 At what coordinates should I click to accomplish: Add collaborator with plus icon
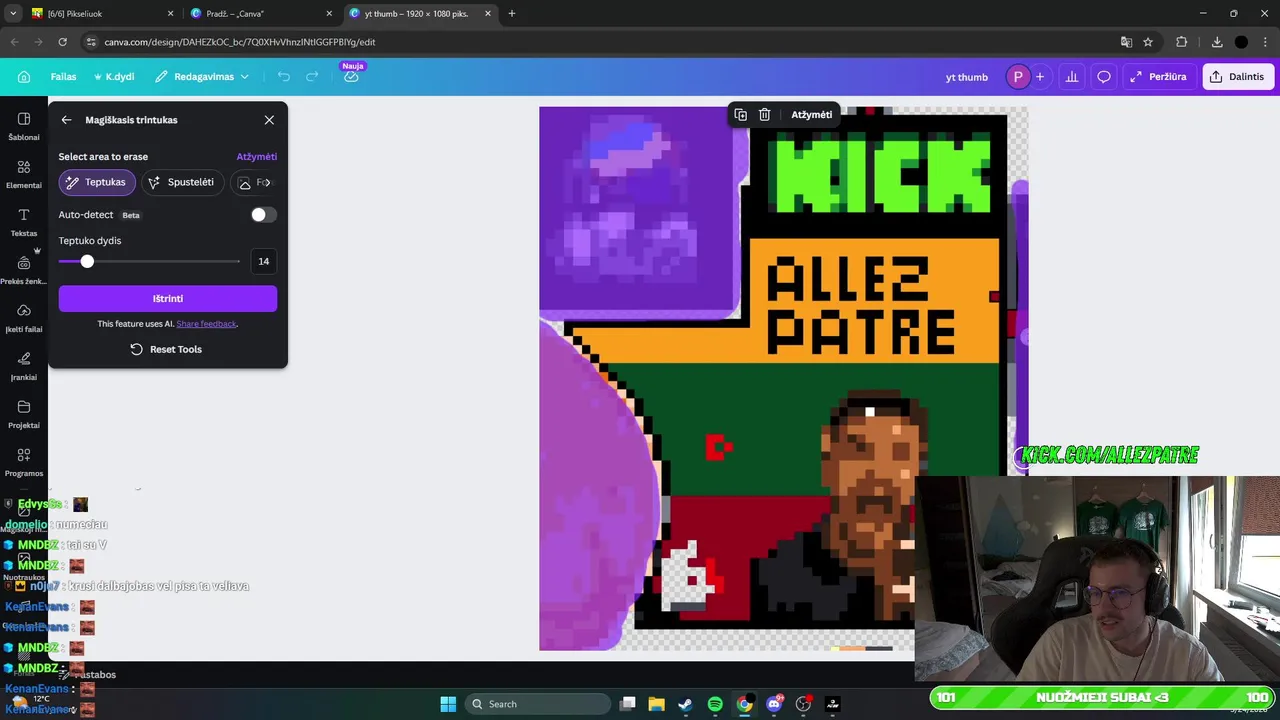[x=1040, y=77]
